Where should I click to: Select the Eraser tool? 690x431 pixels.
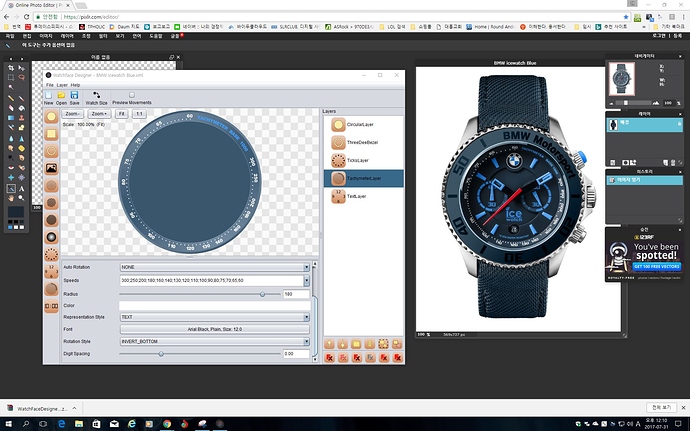(11, 108)
